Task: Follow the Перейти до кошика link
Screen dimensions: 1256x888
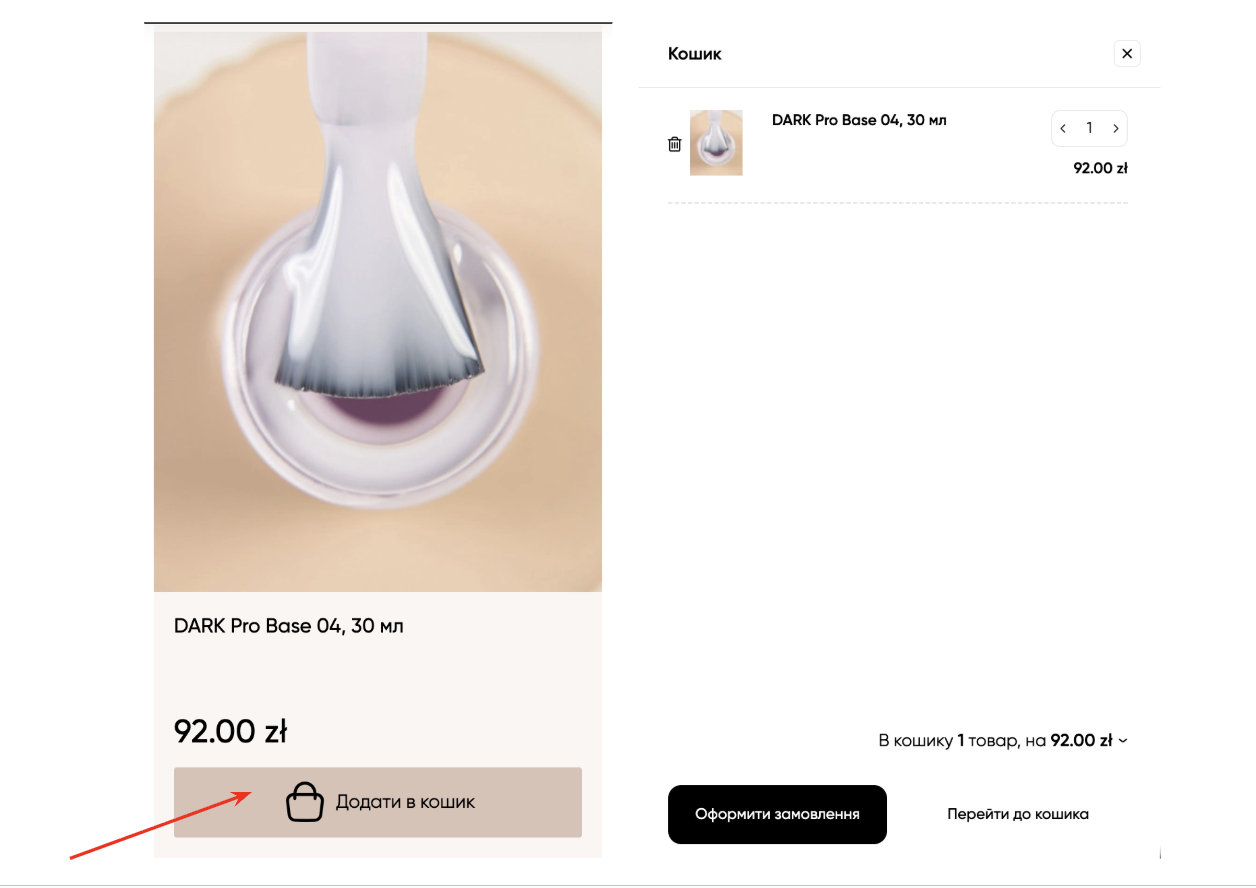Action: coord(1018,814)
